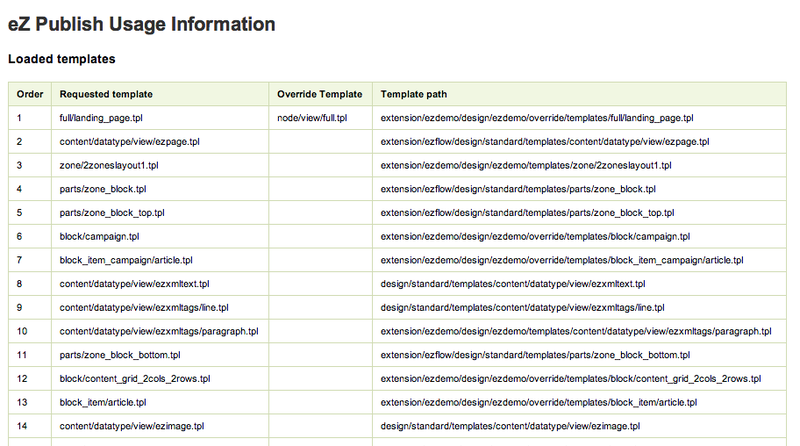Image resolution: width=800 pixels, height=446 pixels.
Task: Select block/campaign.tpl requested template
Action: pyautogui.click(x=99, y=237)
